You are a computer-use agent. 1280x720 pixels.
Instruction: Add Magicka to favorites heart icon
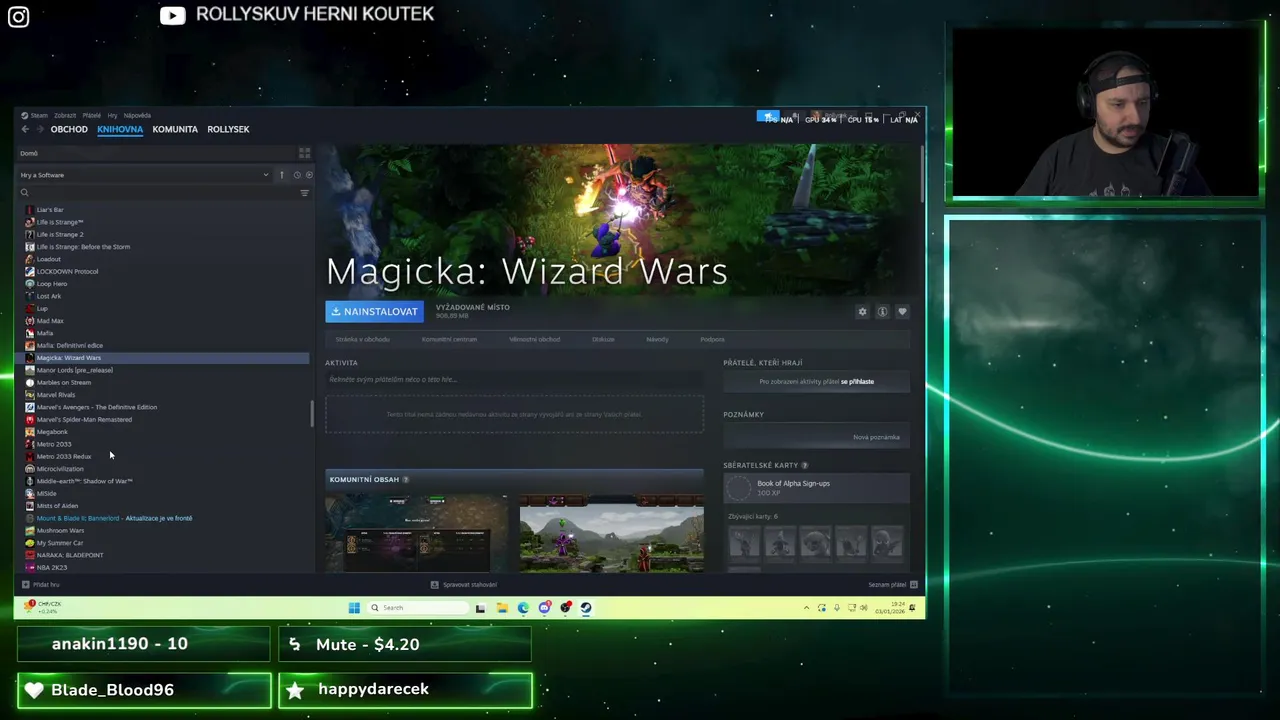(x=902, y=312)
